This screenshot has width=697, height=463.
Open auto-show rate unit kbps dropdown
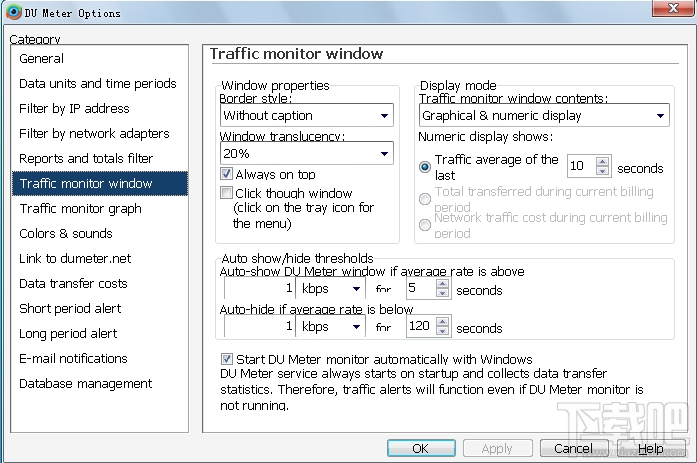coord(330,289)
